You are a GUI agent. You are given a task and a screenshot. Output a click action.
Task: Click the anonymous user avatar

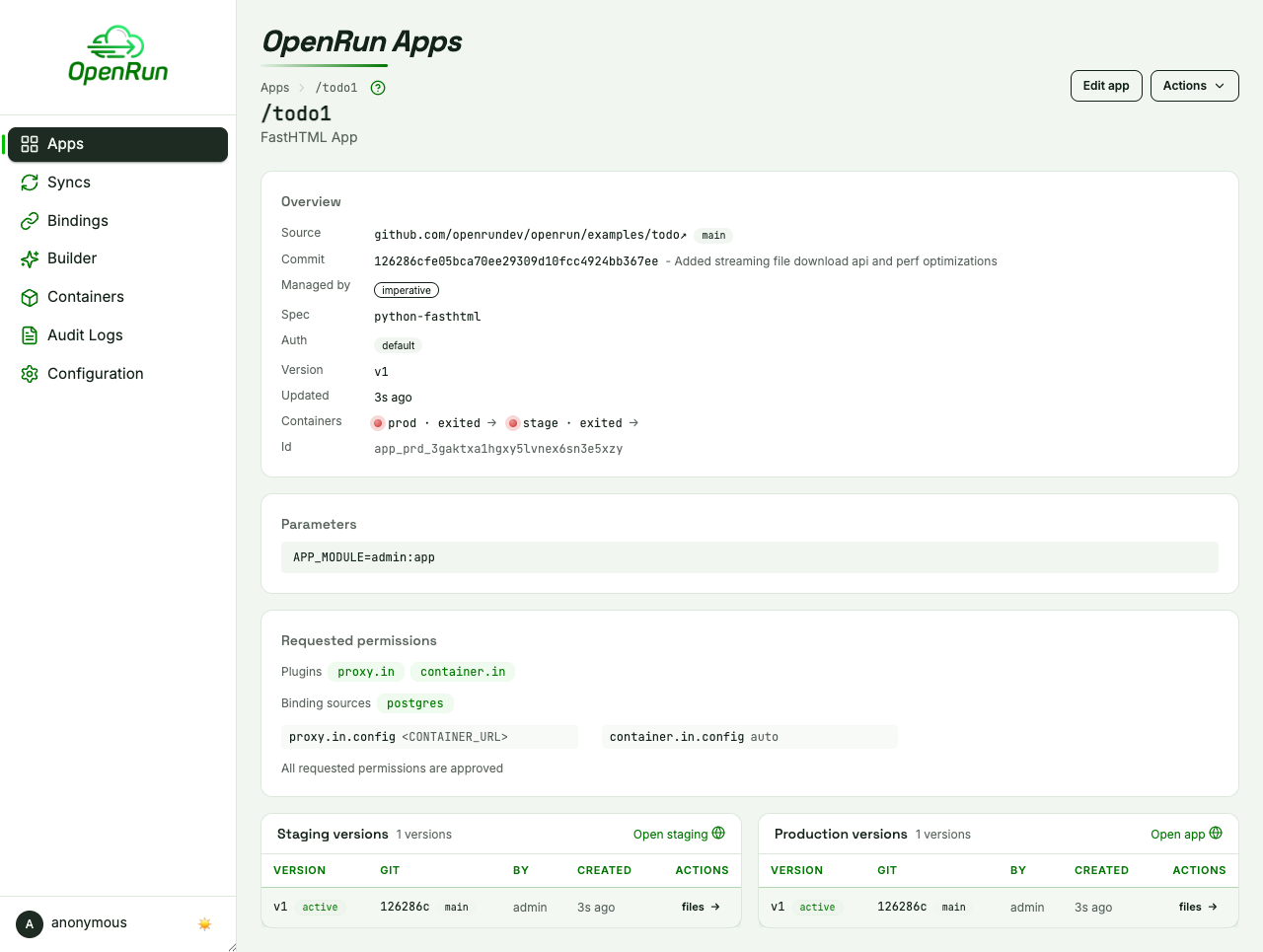(30, 924)
